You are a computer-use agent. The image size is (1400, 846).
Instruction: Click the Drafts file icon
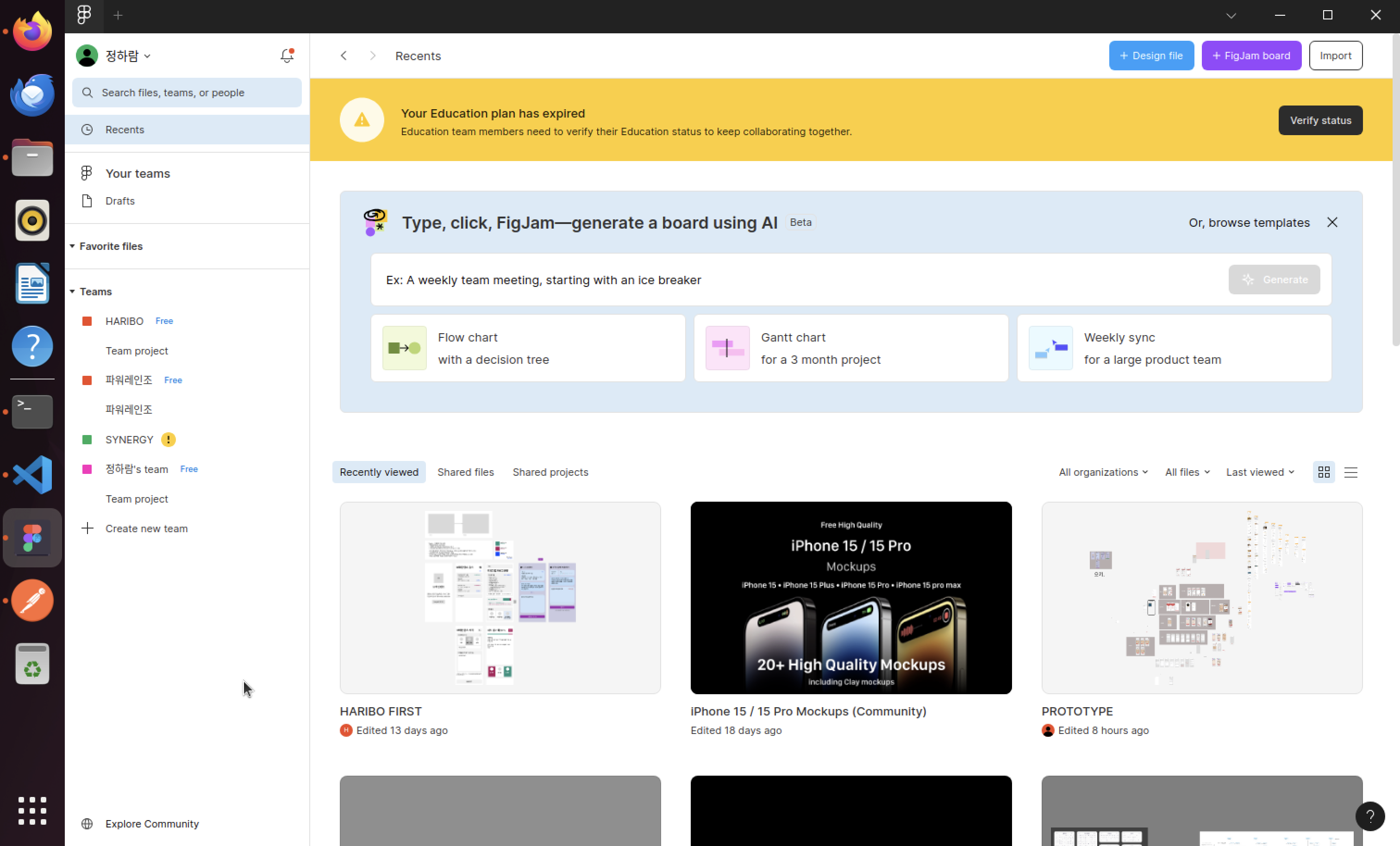pyautogui.click(x=87, y=201)
